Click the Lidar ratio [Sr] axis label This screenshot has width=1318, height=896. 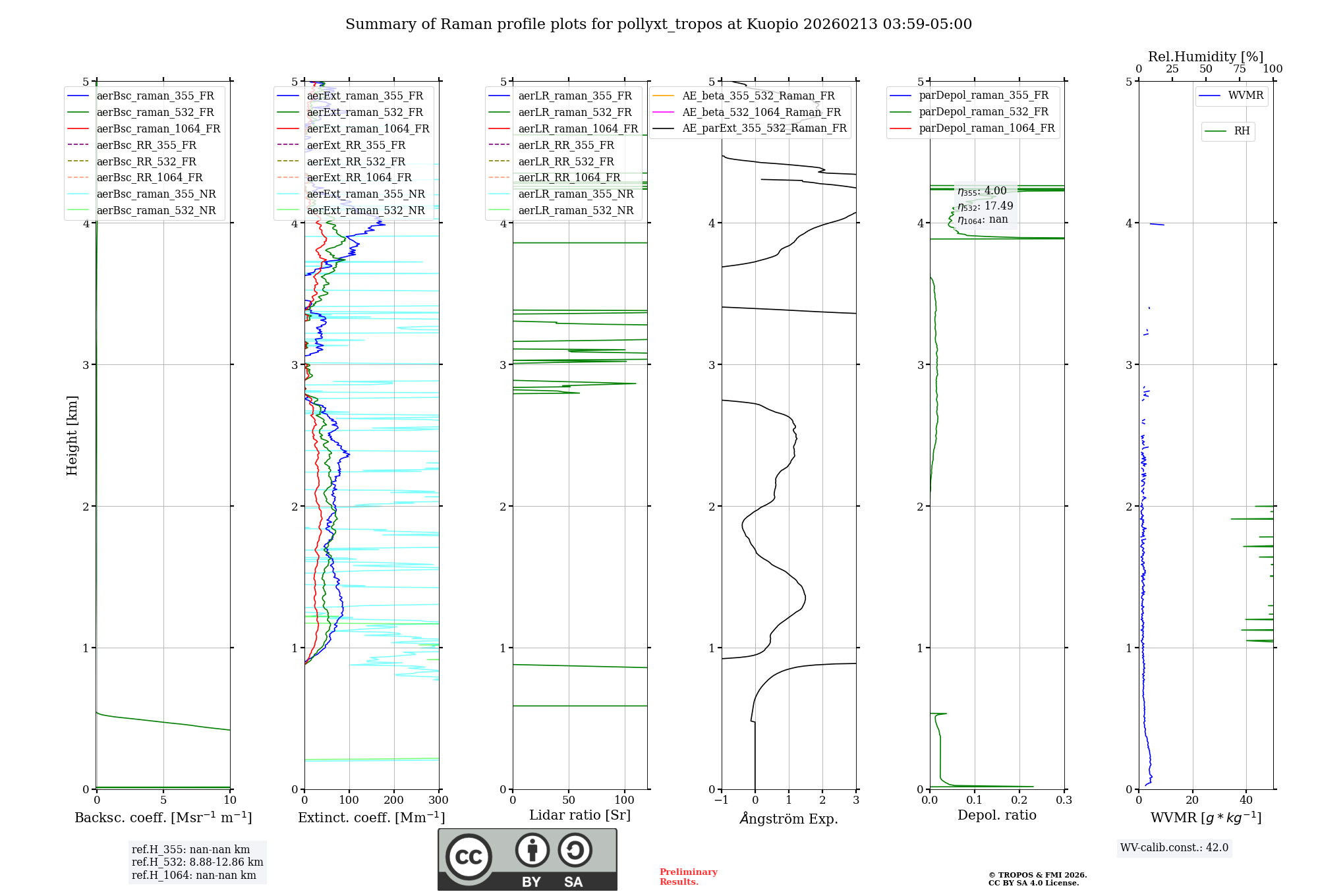point(579,815)
